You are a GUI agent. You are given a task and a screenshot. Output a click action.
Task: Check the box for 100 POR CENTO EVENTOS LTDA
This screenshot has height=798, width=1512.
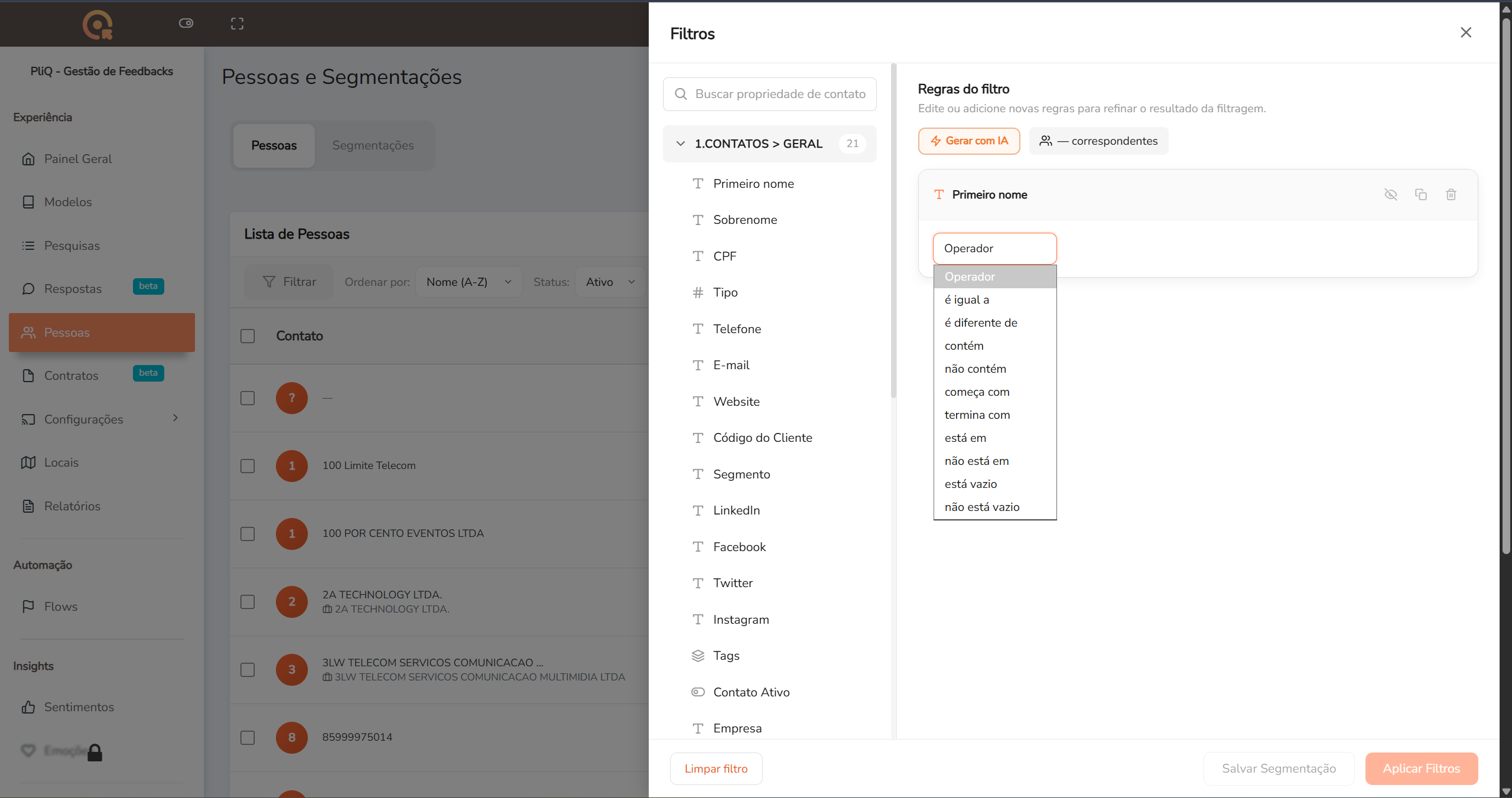(x=248, y=534)
